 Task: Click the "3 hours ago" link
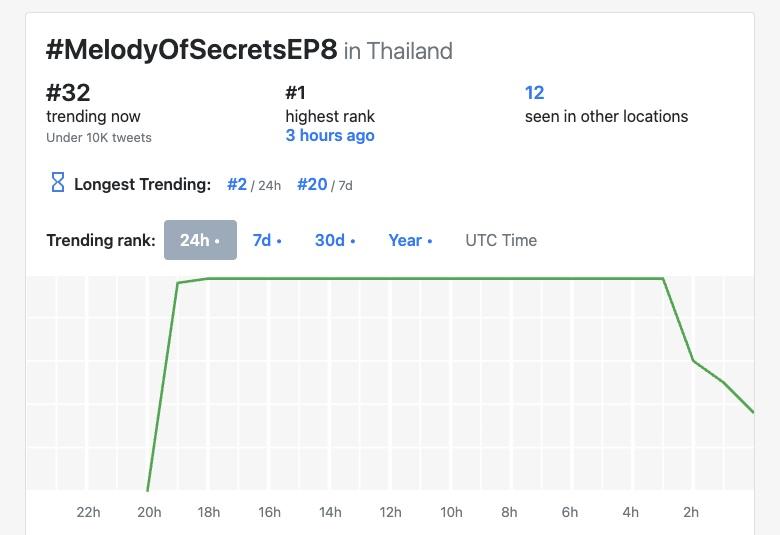pyautogui.click(x=330, y=135)
